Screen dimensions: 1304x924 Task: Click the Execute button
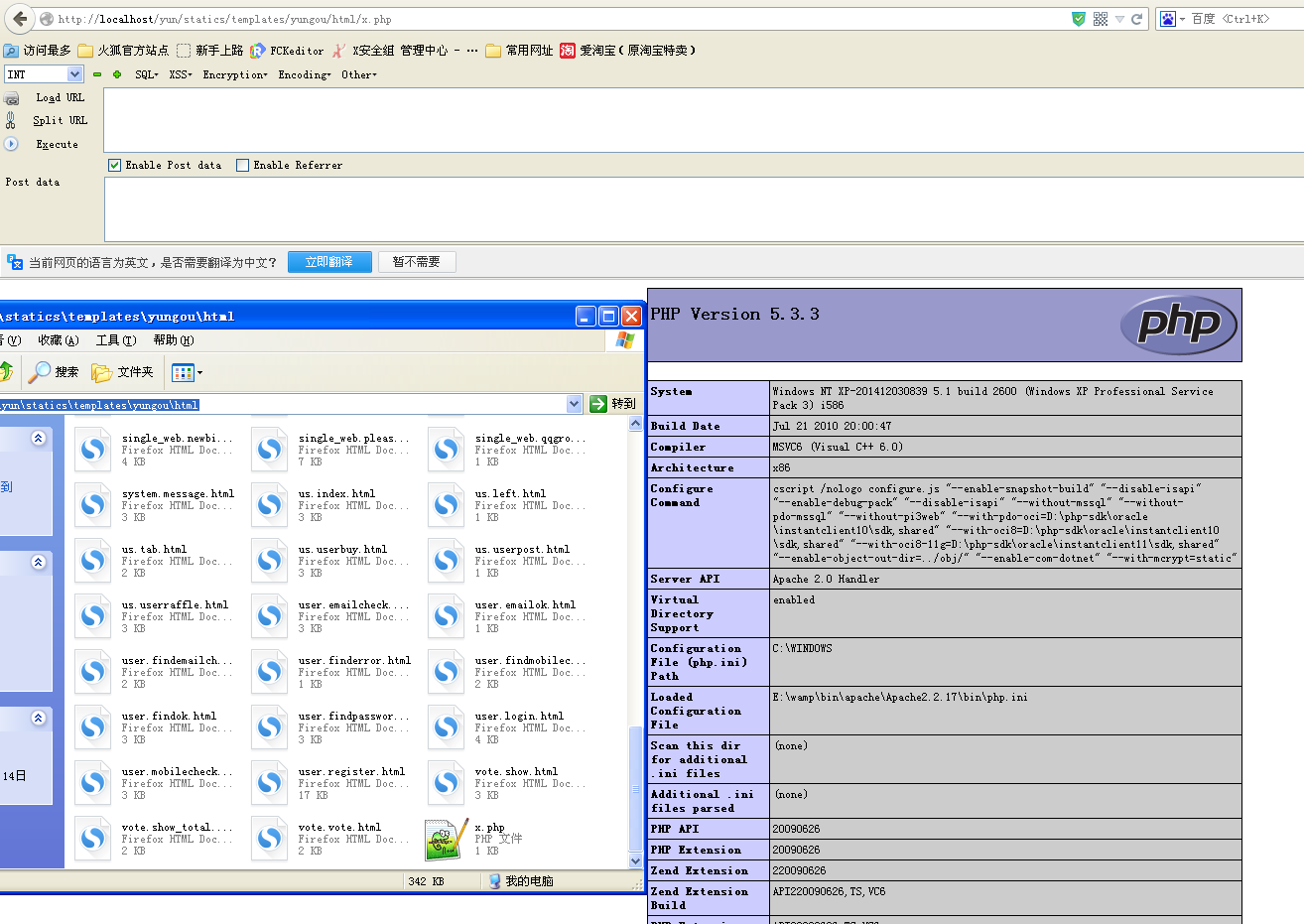click(57, 144)
